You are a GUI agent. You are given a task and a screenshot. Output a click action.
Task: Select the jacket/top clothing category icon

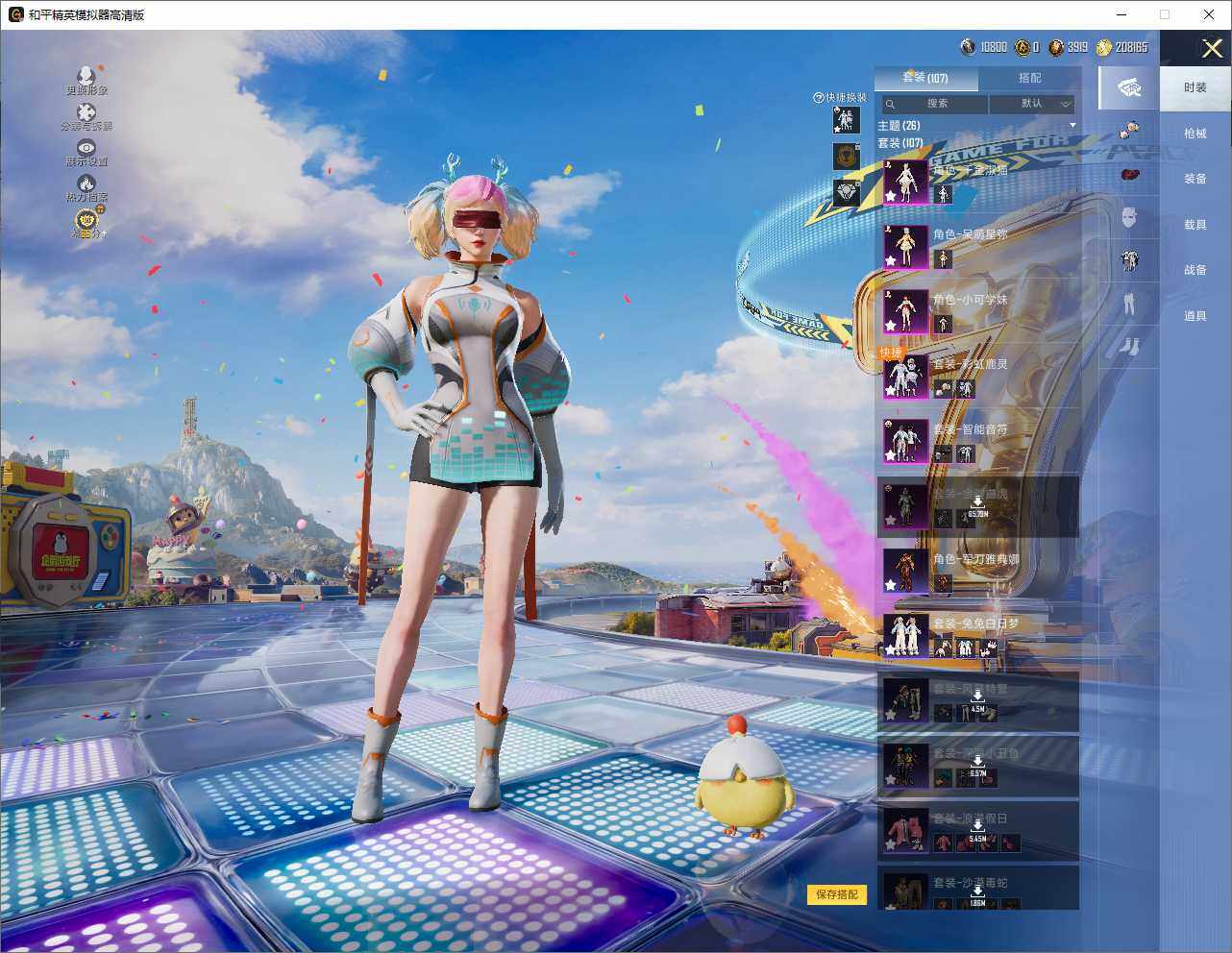tap(1129, 259)
